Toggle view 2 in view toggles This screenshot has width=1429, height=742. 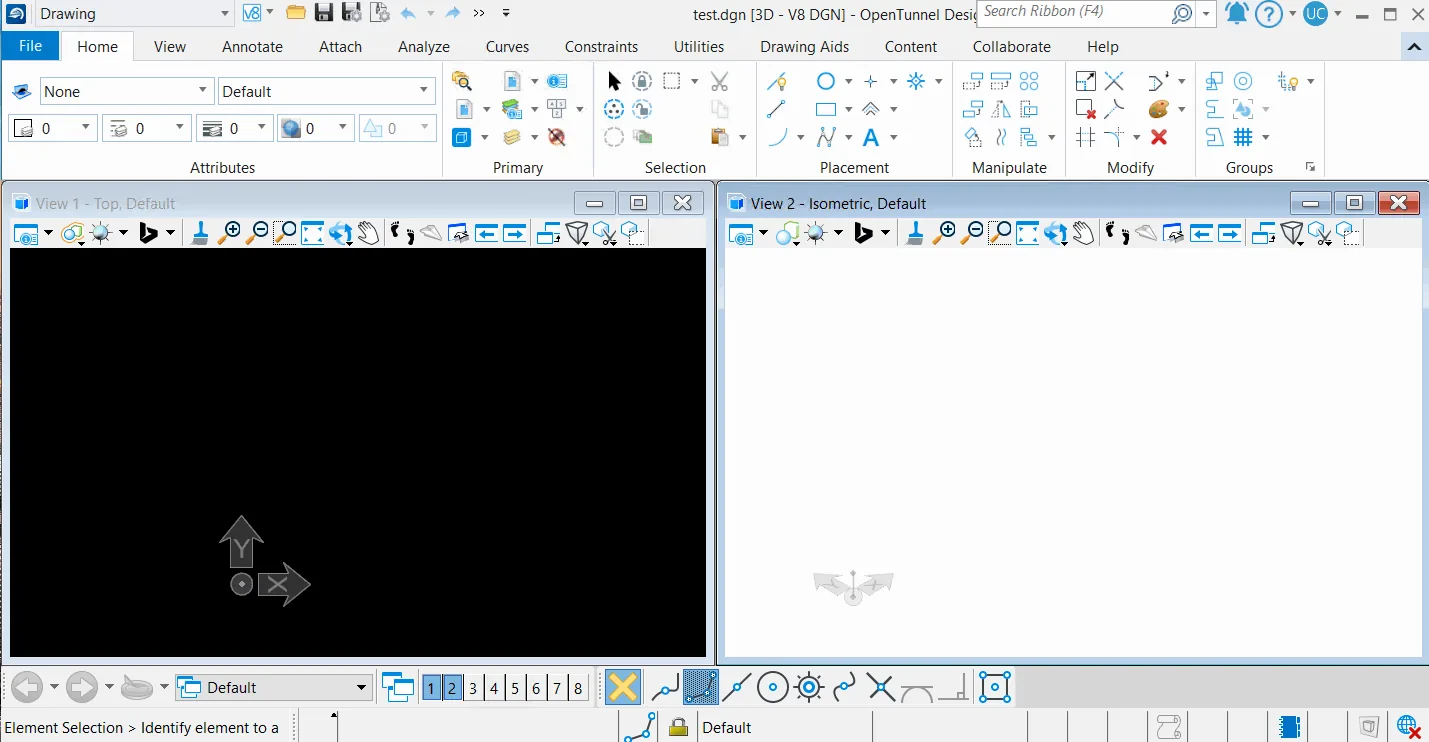point(452,688)
